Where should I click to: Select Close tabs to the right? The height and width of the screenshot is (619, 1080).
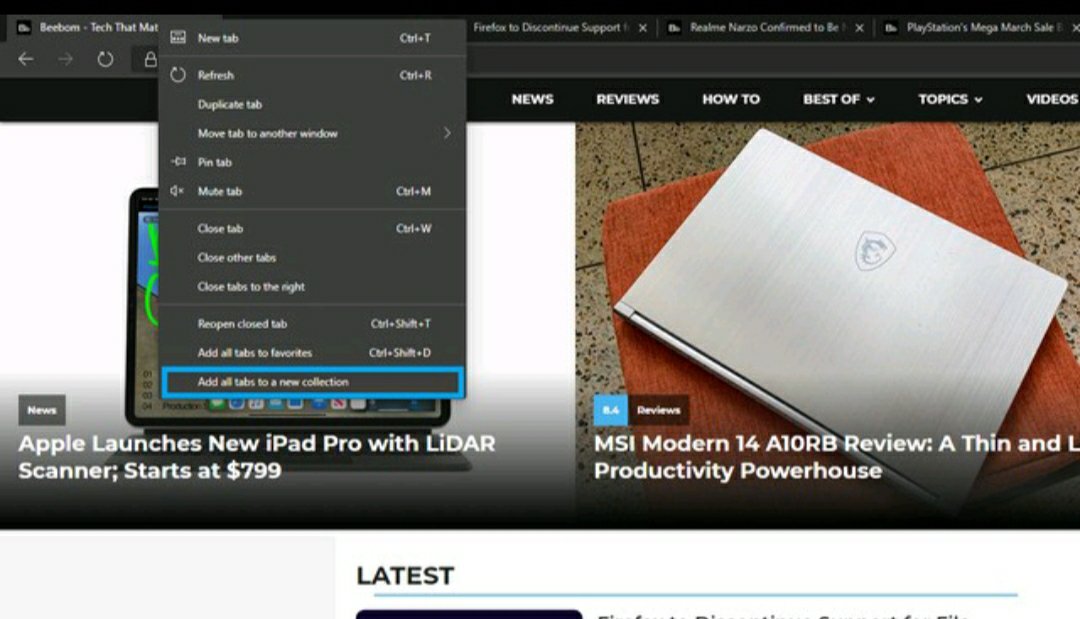(x=251, y=287)
